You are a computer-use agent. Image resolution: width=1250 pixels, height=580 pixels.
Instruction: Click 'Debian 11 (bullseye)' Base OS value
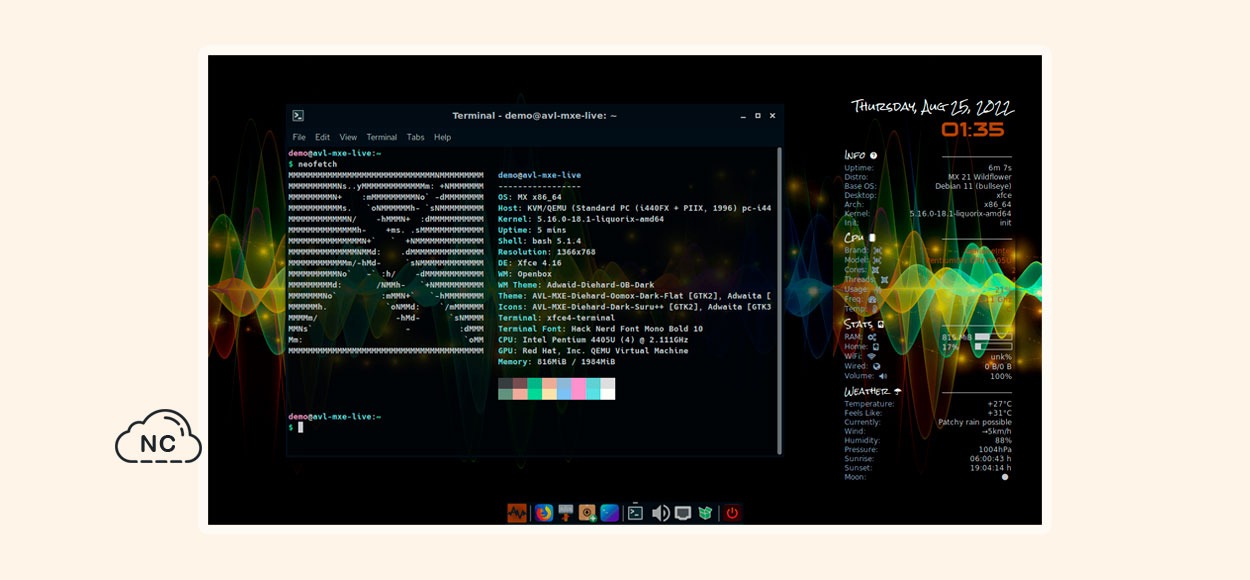[x=973, y=186]
